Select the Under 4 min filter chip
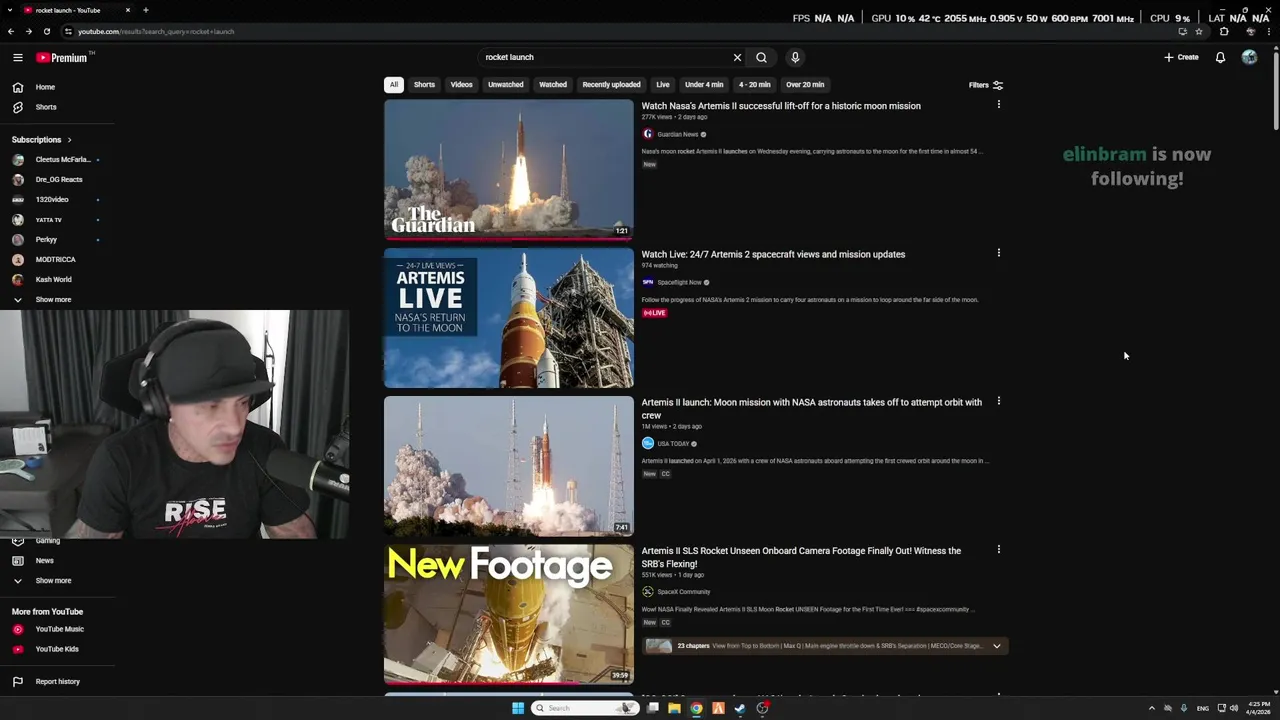 pos(704,85)
